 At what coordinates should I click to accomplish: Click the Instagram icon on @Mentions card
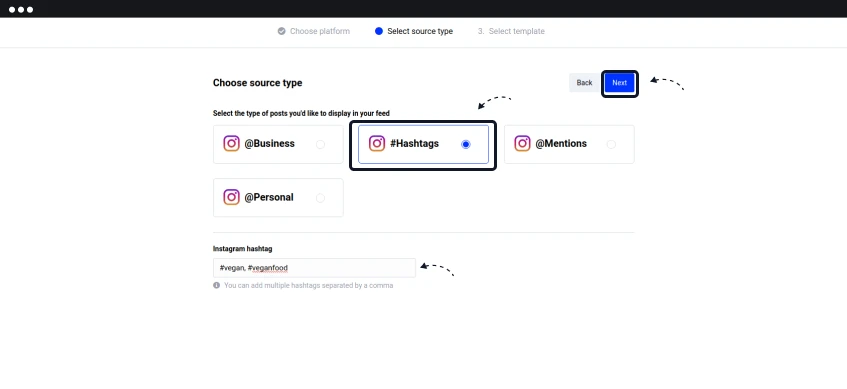522,144
